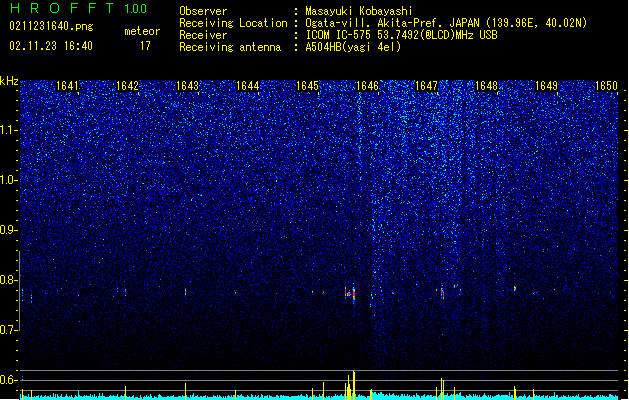The width and height of the screenshot is (629, 400).
Task: Click the tallest yellow power spike near 1646
Action: [354, 385]
